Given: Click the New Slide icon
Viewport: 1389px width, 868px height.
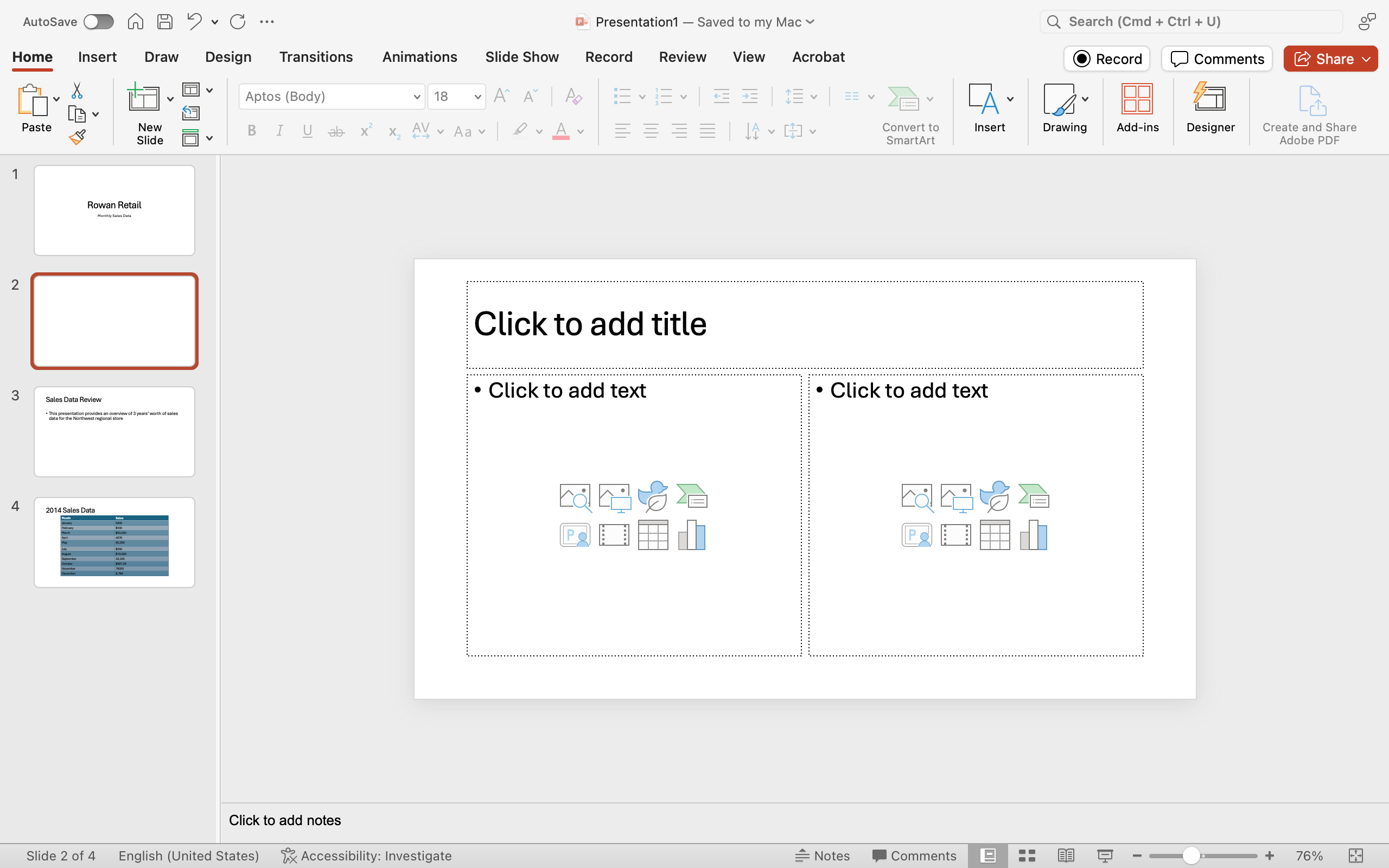Looking at the screenshot, I should tap(143, 98).
